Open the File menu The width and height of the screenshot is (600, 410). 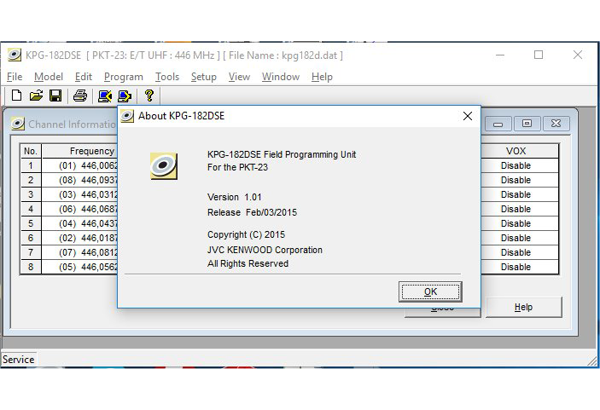click(x=15, y=77)
